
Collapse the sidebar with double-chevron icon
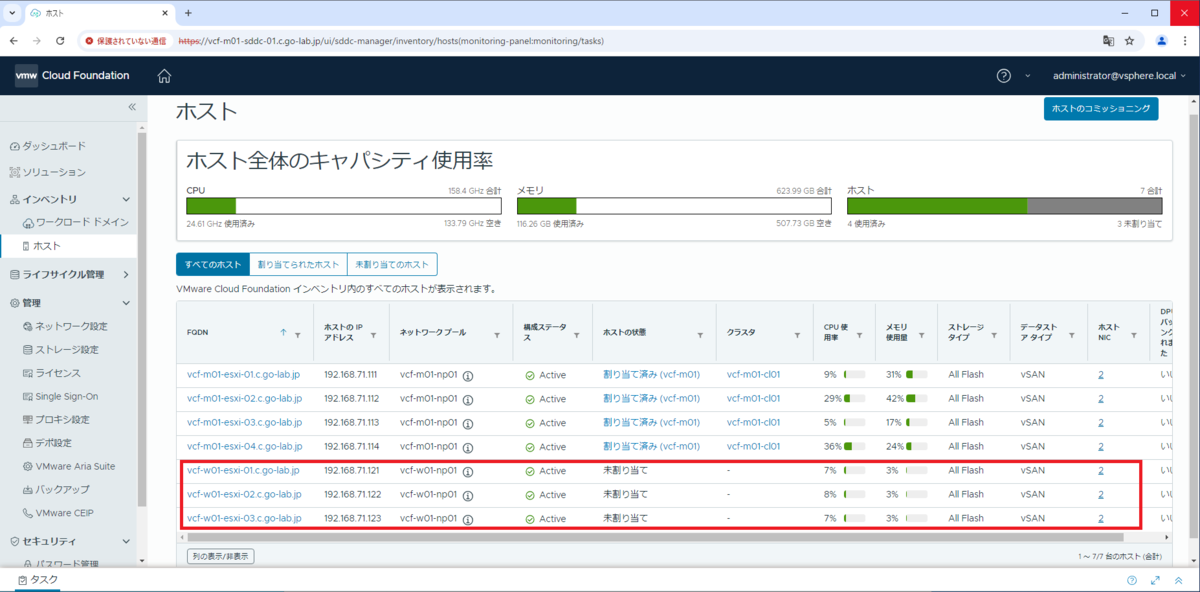click(x=132, y=107)
